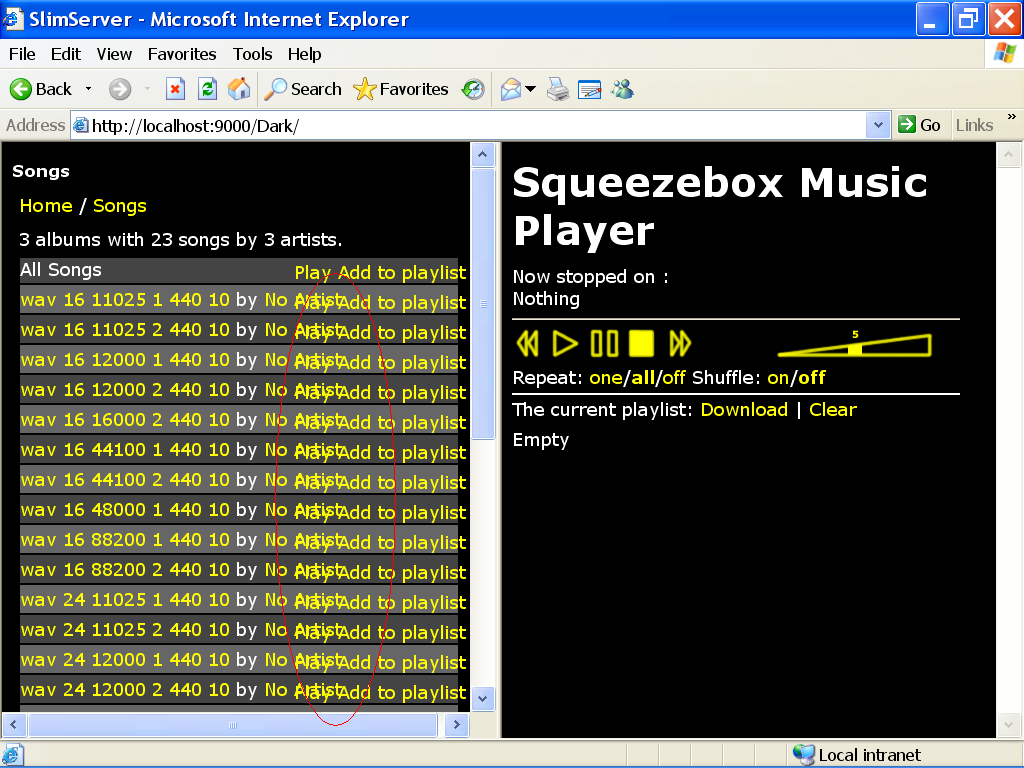
Task: Click the IE Refresh toolbar icon
Action: click(207, 89)
